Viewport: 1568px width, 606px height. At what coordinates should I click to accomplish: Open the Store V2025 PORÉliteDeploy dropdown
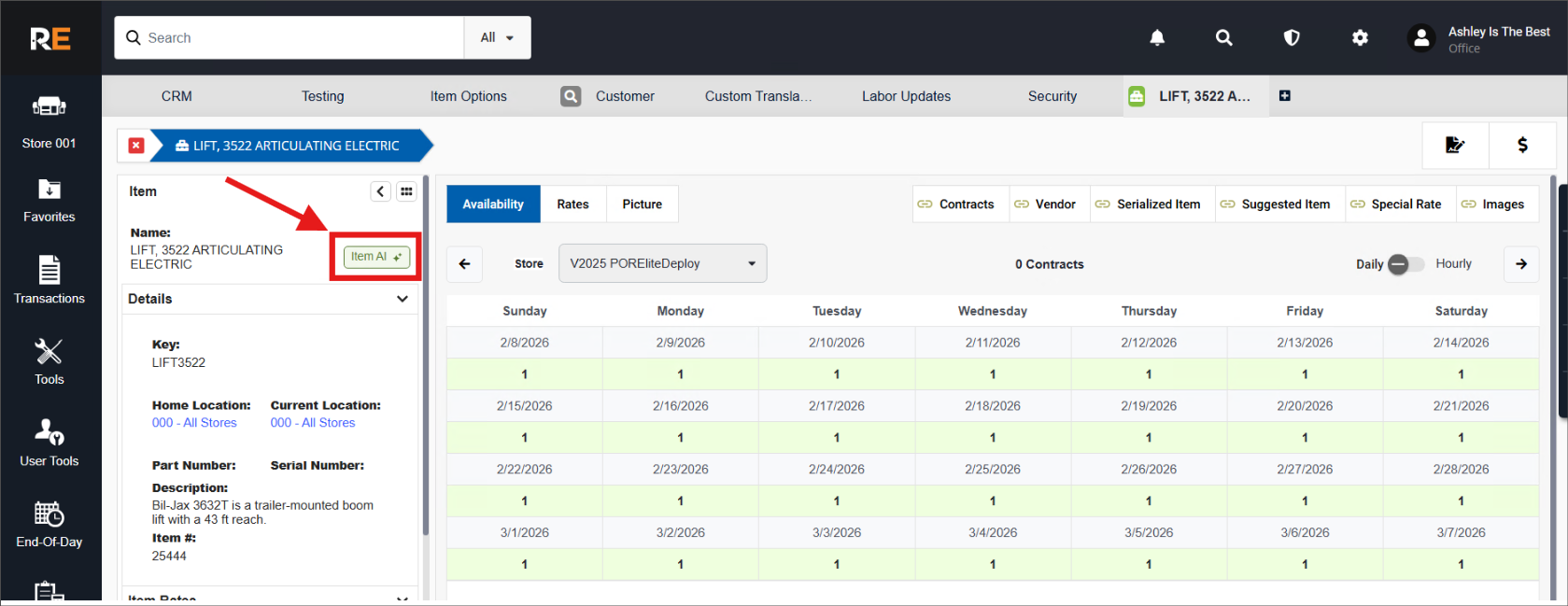tap(662, 263)
